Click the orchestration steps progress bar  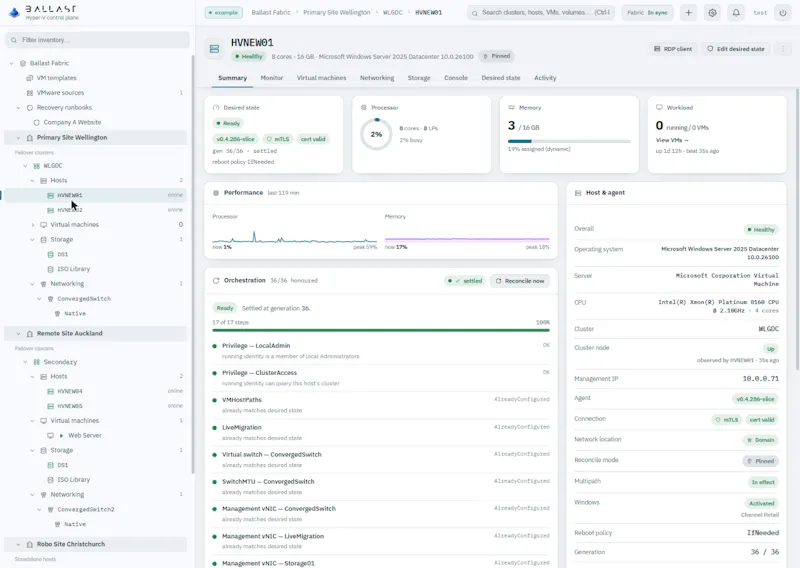tap(381, 330)
